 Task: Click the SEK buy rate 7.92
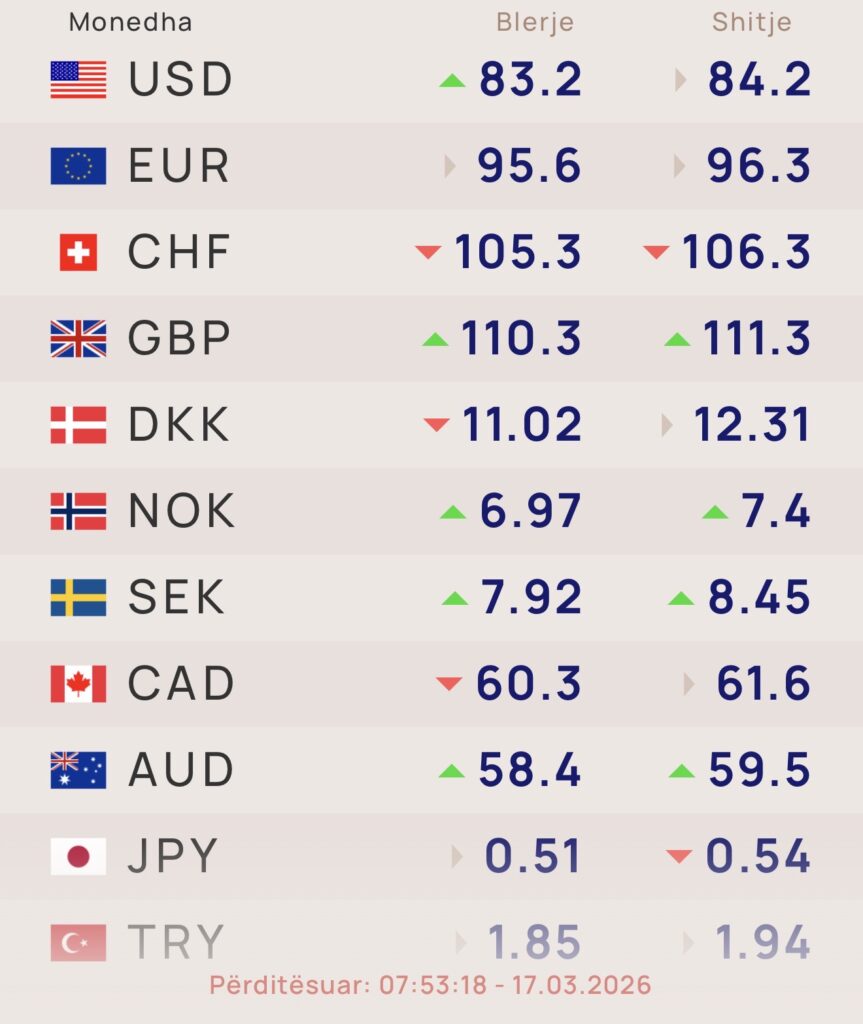[x=530, y=598]
